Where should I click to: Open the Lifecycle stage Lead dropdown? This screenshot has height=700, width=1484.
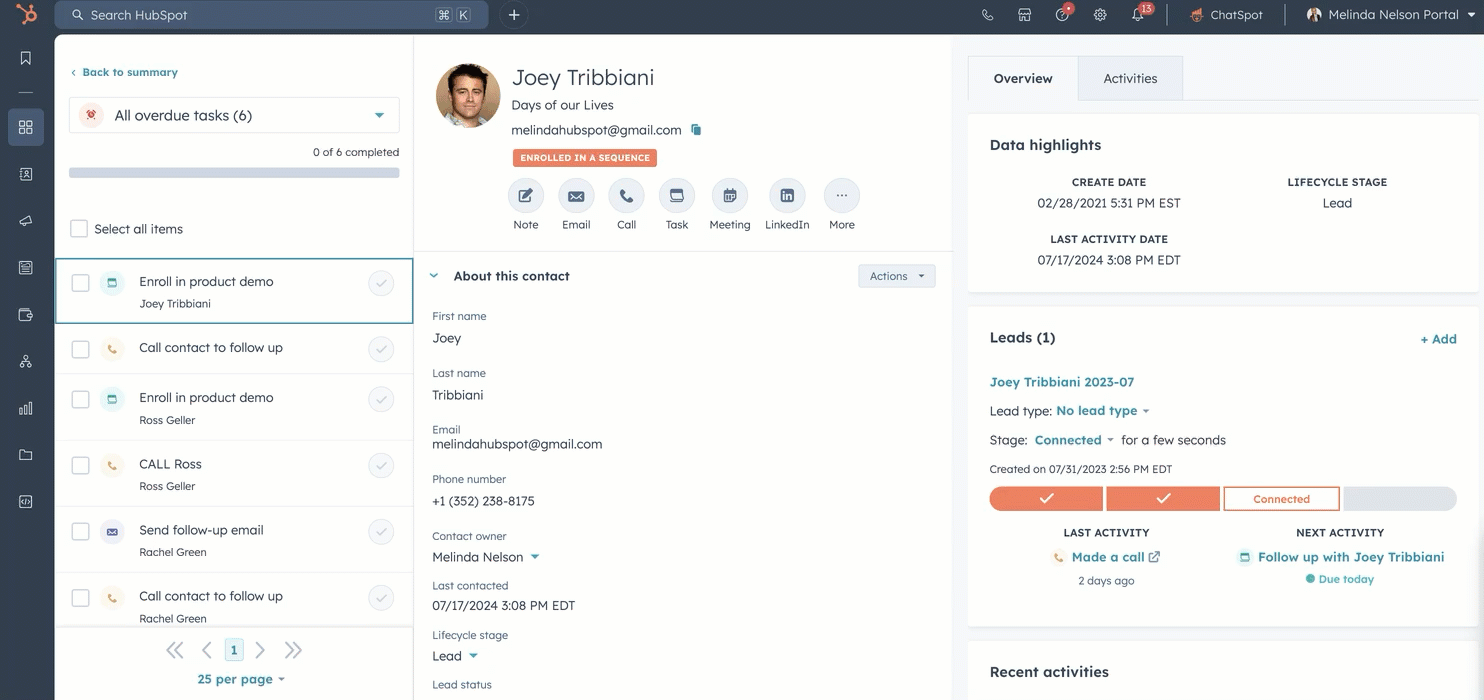(455, 656)
